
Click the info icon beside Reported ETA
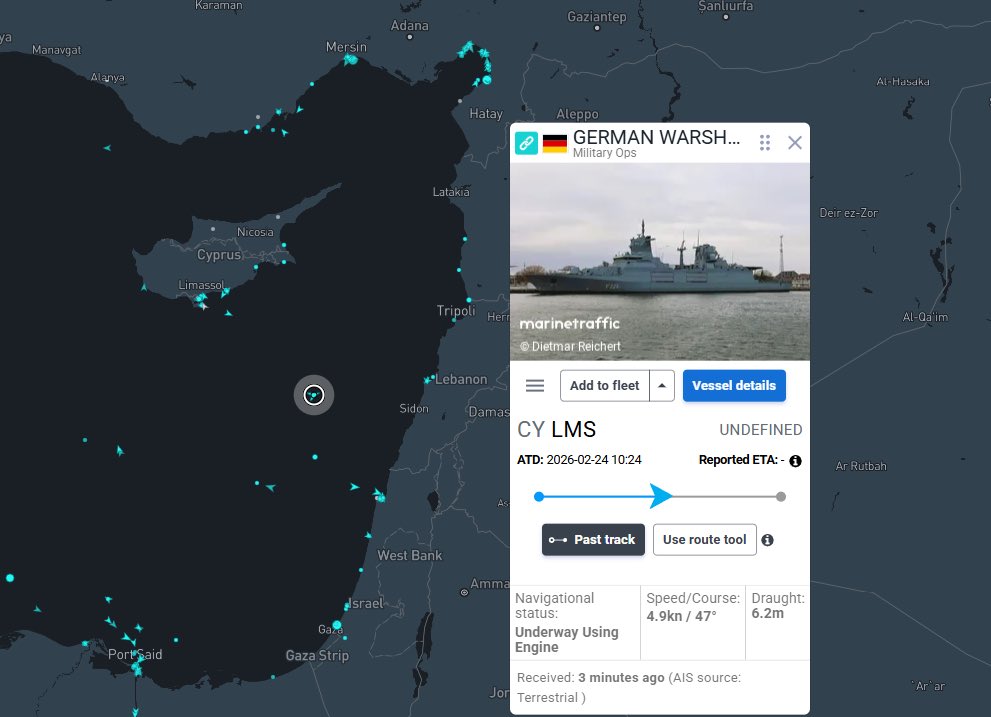click(794, 461)
